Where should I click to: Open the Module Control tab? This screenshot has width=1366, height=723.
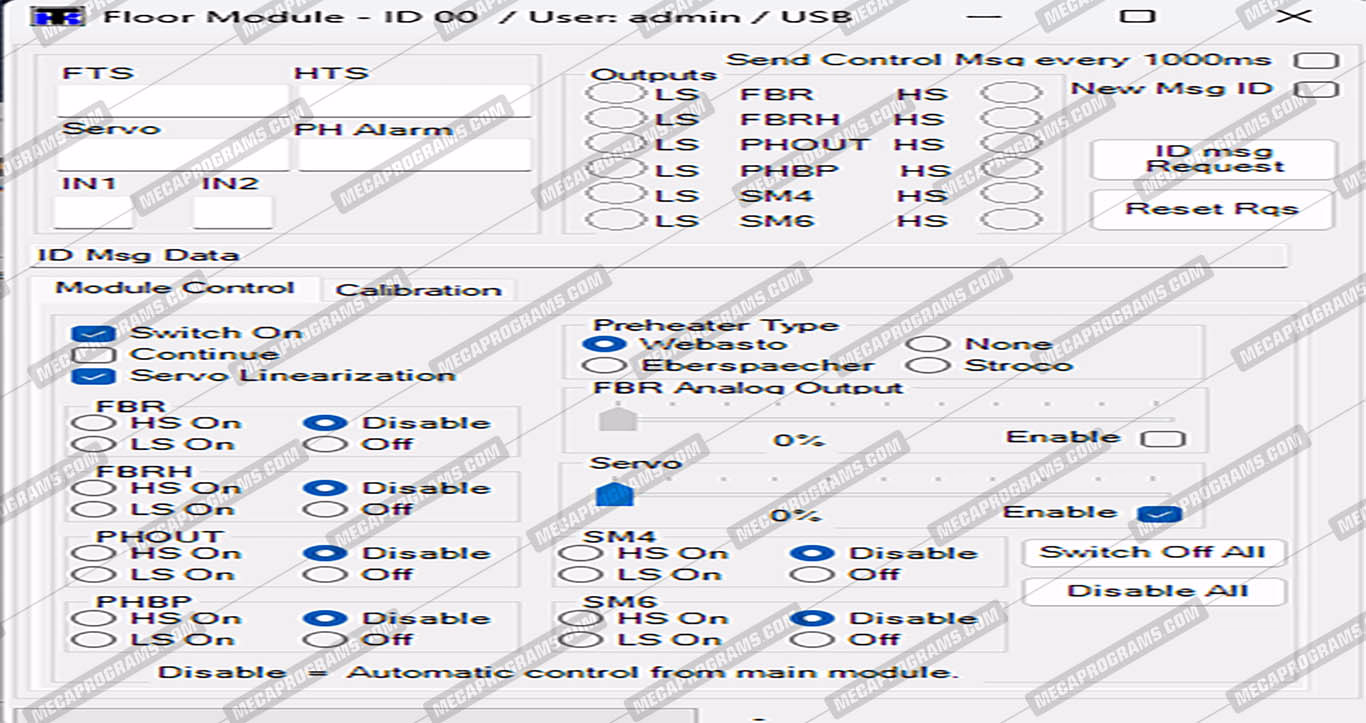174,288
